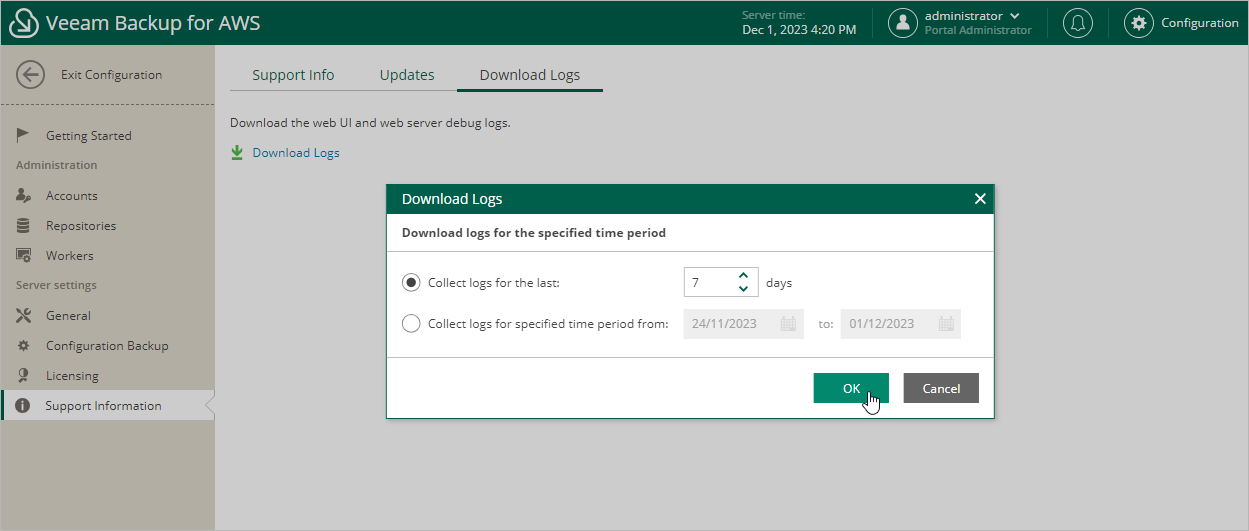Click the Veeam Backup for AWS title
This screenshot has width=1249, height=531.
[x=153, y=23]
